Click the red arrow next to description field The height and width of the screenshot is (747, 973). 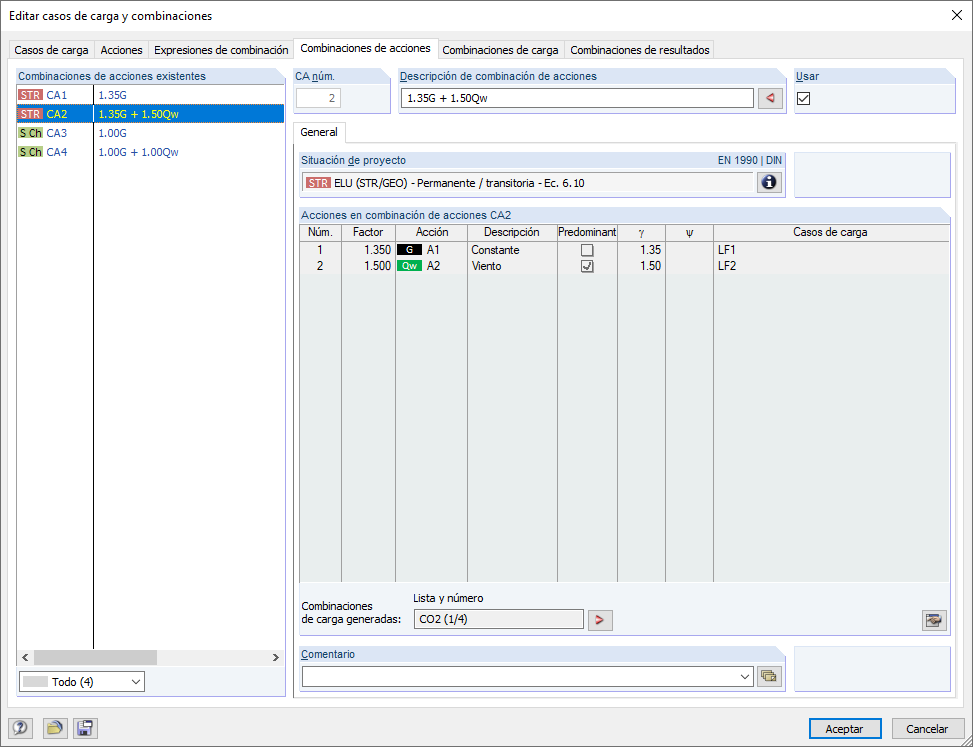click(x=770, y=98)
